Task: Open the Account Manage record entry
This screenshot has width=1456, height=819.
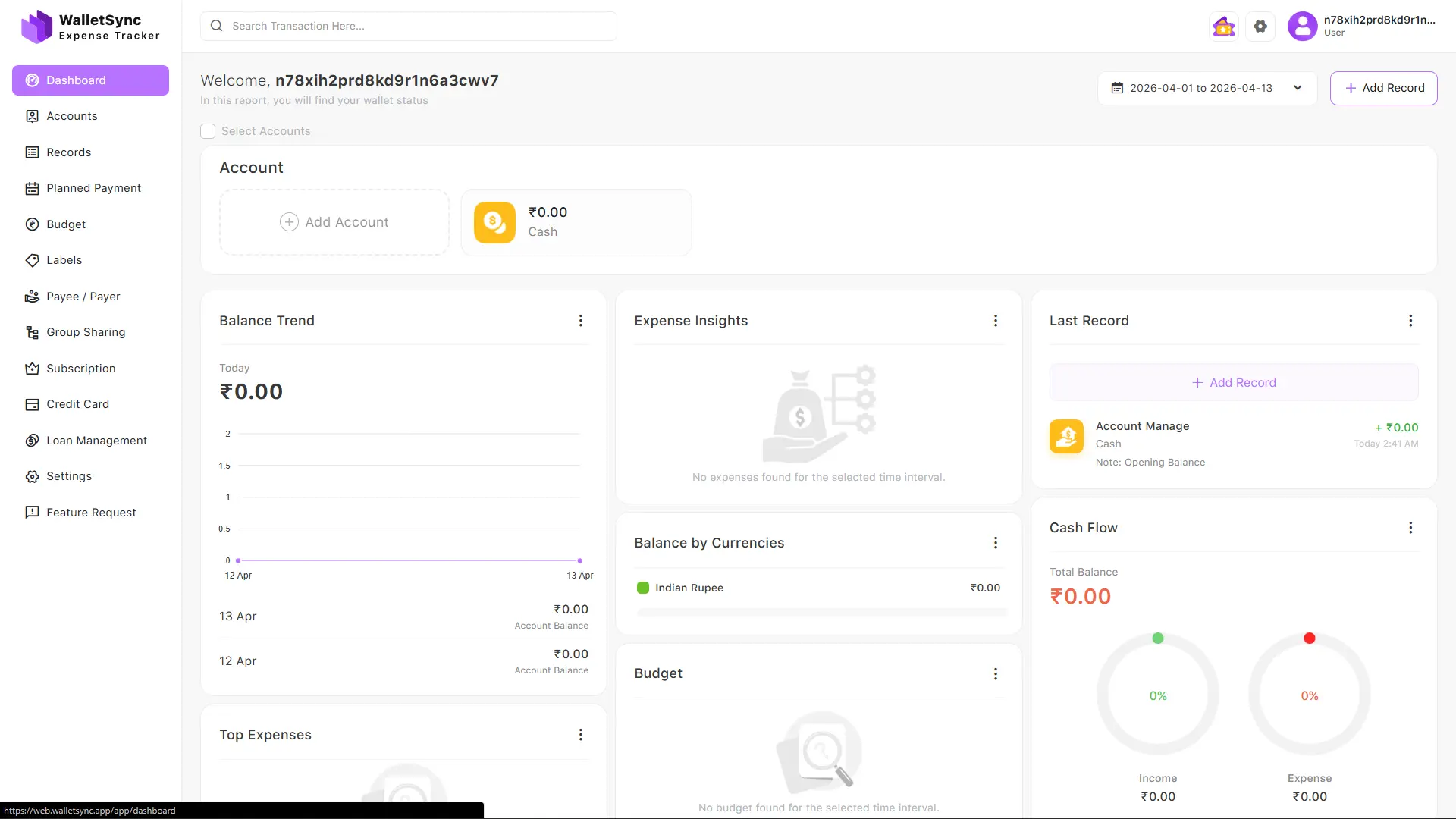Action: (1234, 444)
